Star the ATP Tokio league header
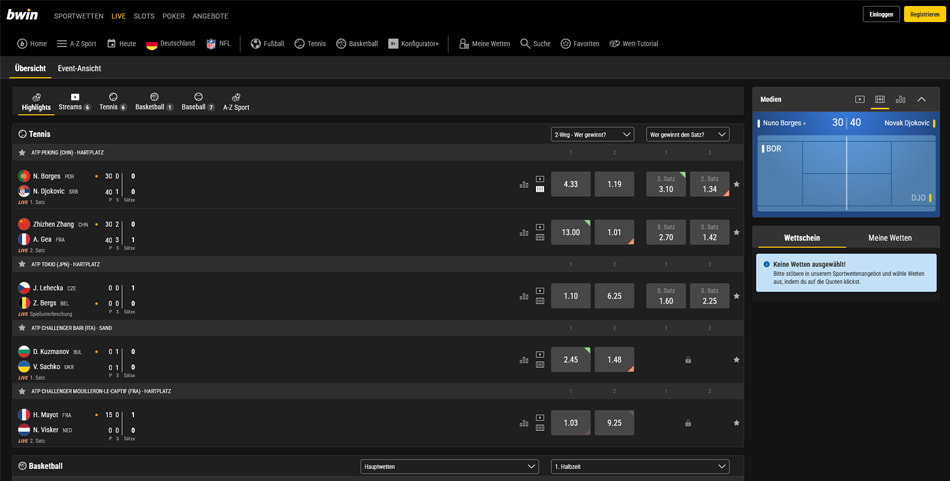Image resolution: width=950 pixels, height=481 pixels. tap(22, 264)
